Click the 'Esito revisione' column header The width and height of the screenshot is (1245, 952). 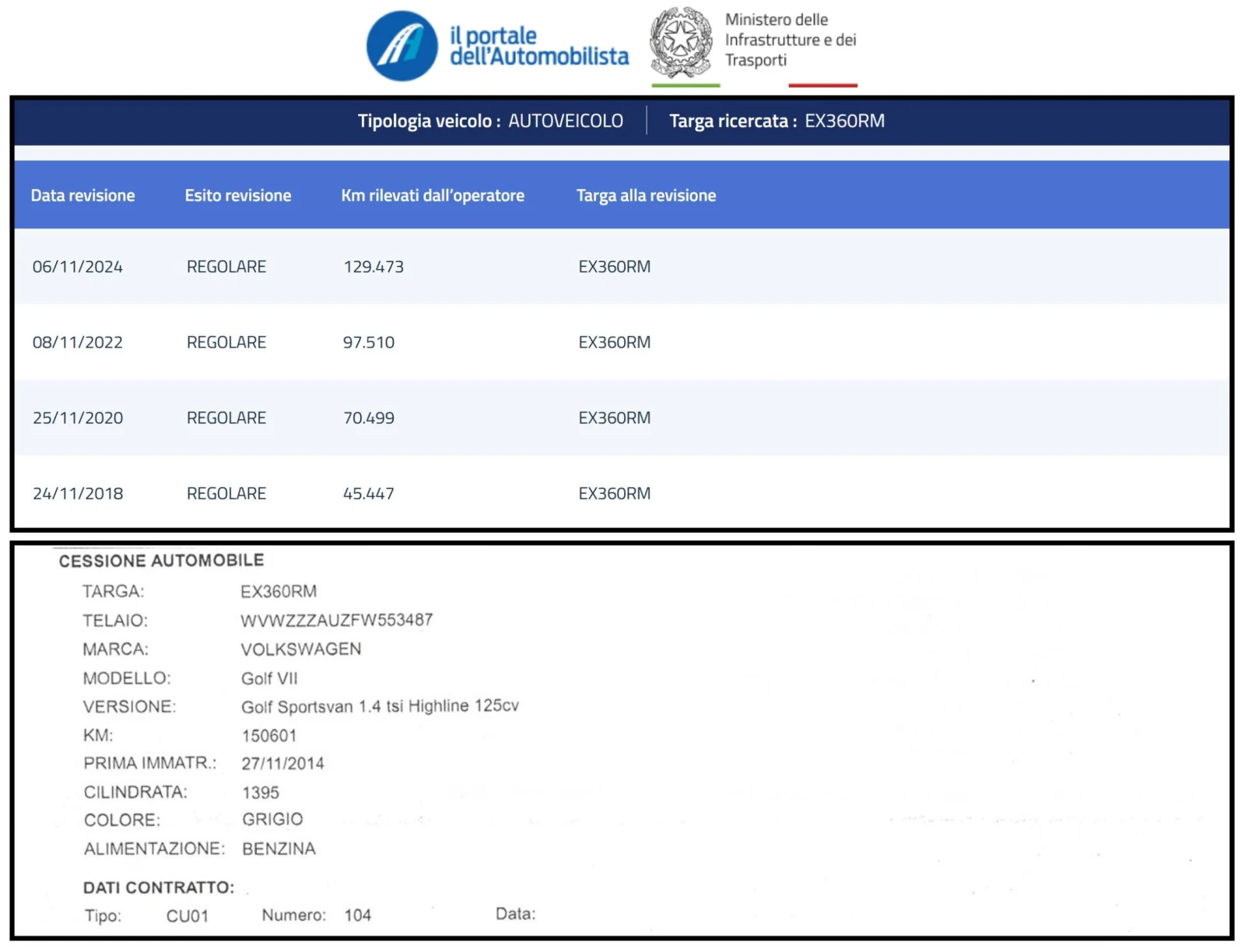point(237,195)
